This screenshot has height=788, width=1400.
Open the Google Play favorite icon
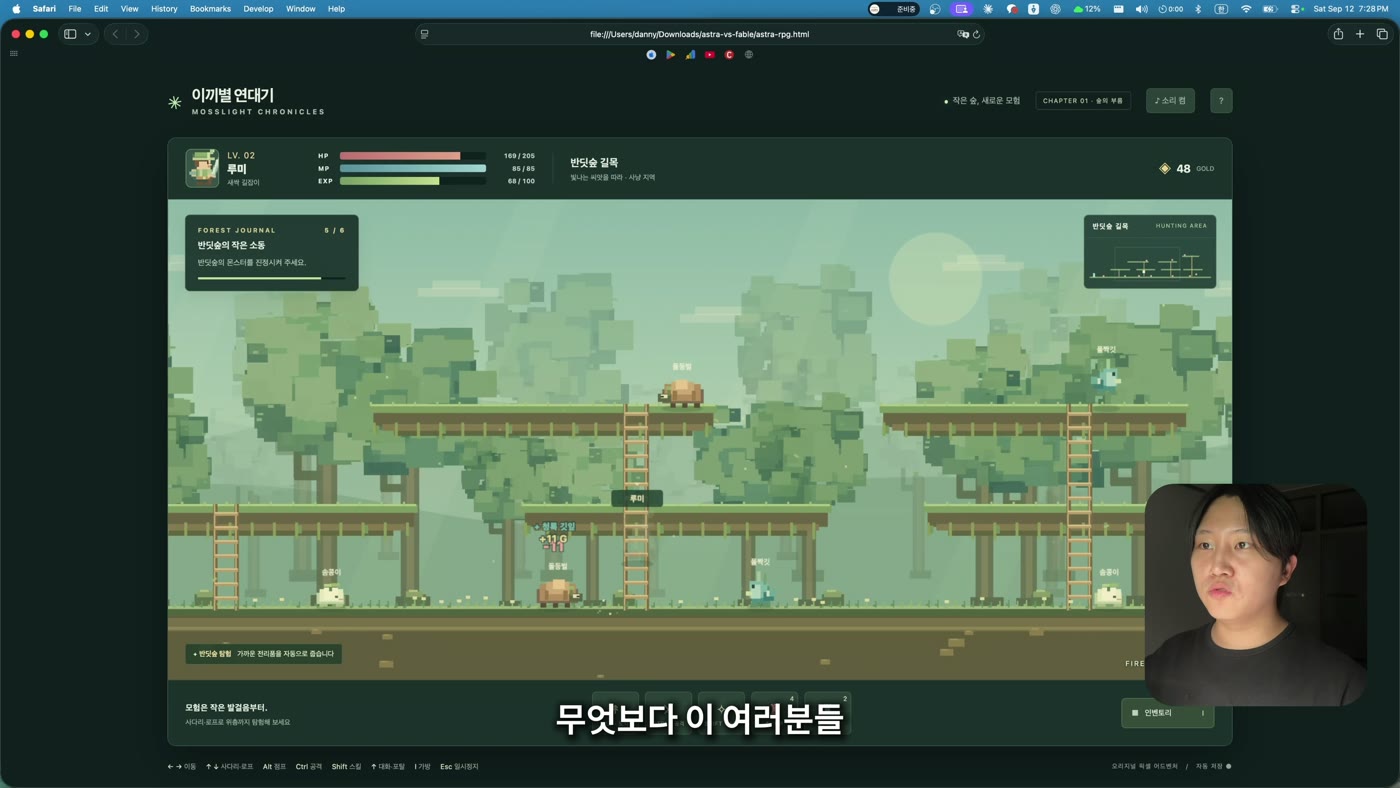(x=671, y=55)
